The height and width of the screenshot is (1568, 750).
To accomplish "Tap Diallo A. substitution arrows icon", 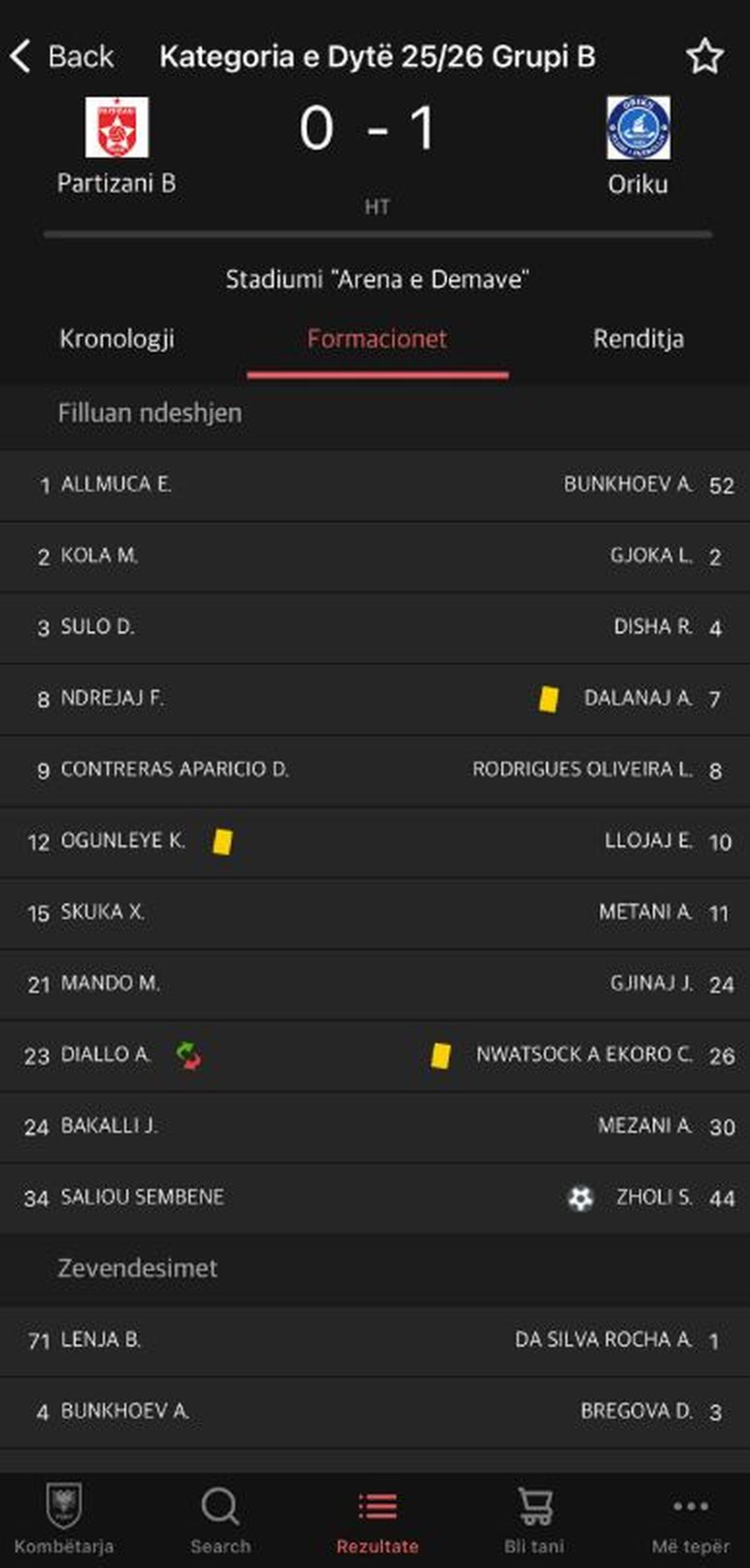I will click(188, 1056).
